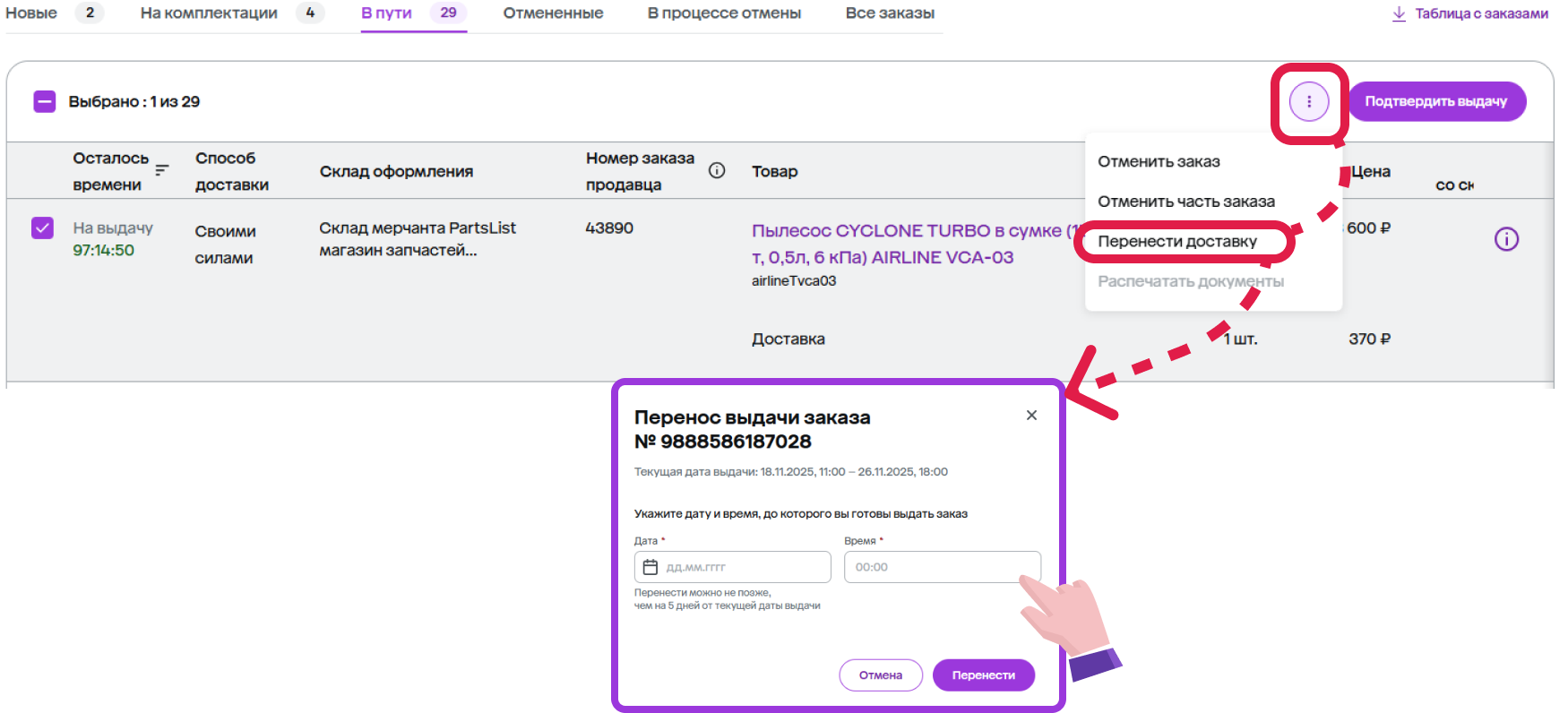
Task: Click calendar icon in date field
Action: click(x=650, y=567)
